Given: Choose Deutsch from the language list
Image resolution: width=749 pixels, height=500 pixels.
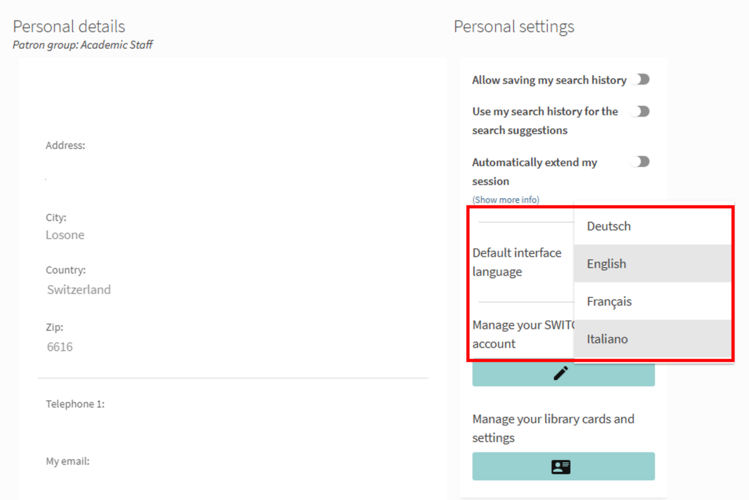Looking at the screenshot, I should pyautogui.click(x=609, y=226).
